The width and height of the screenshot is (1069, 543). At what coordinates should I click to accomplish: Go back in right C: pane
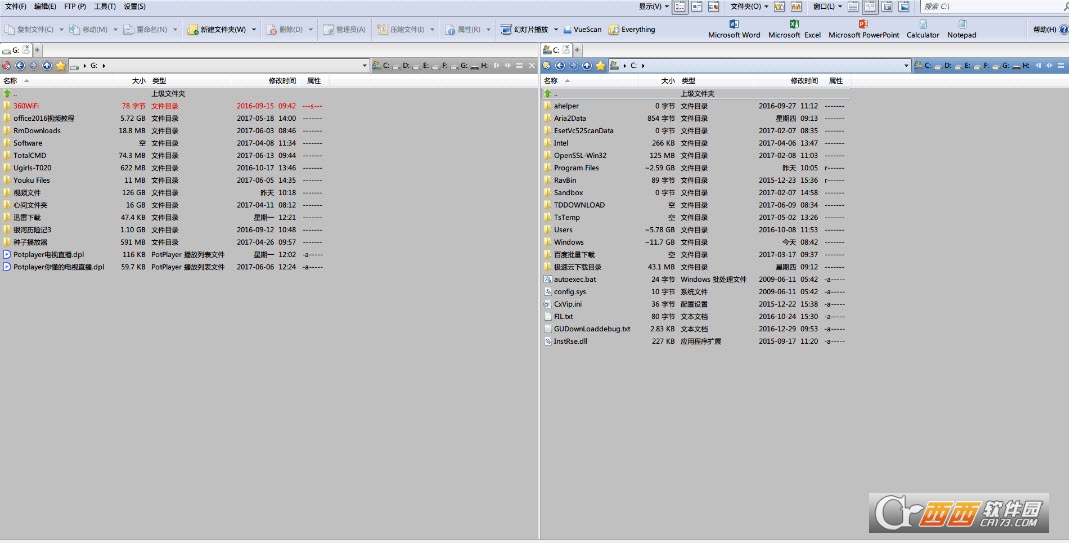point(560,65)
